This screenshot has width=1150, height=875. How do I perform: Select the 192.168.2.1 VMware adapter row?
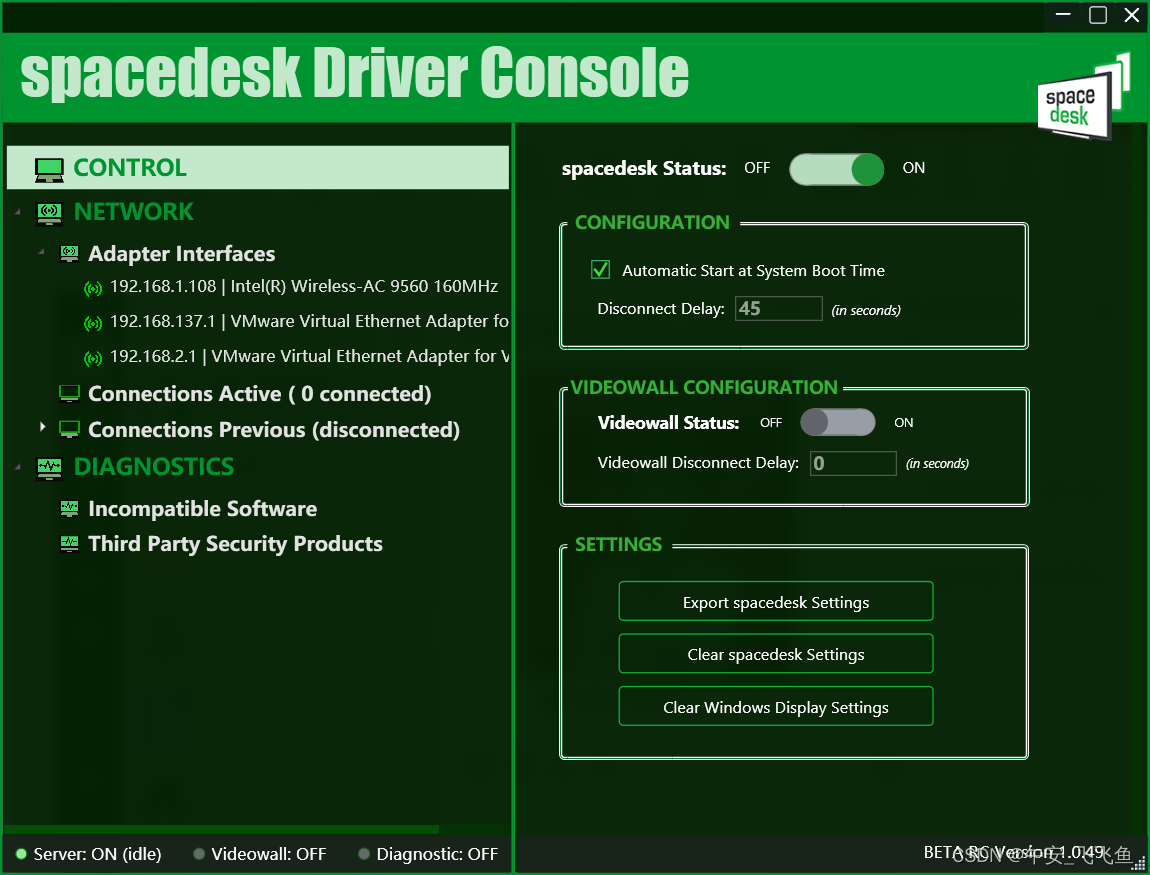tap(309, 357)
